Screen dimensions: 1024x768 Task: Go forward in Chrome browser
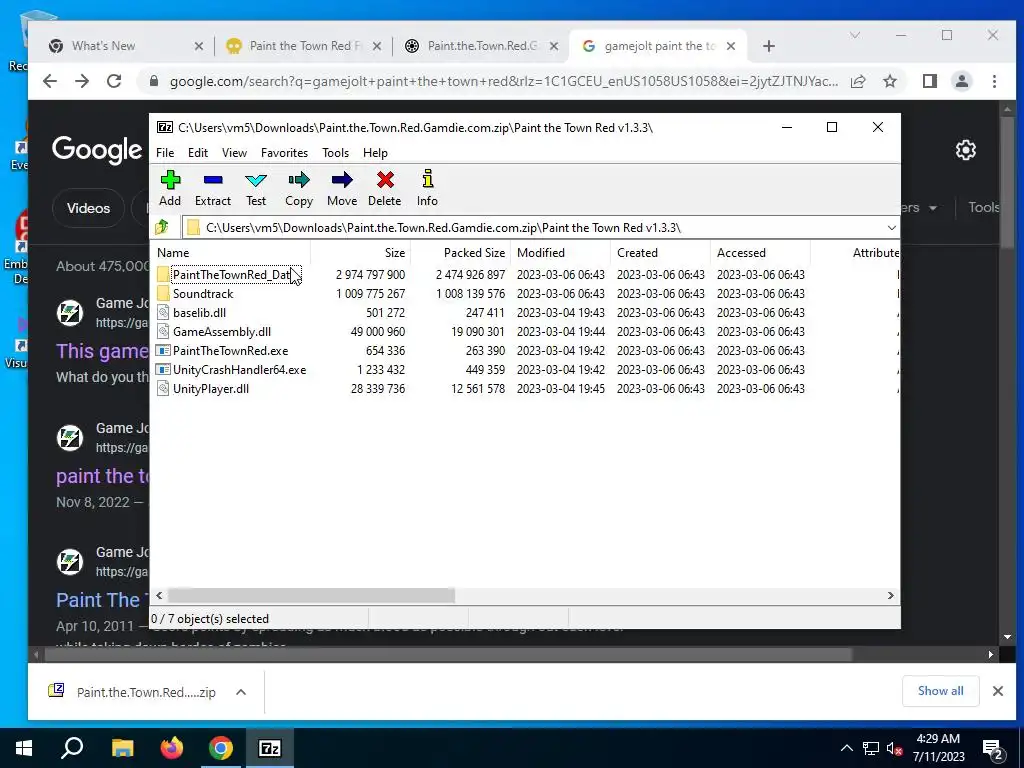point(82,81)
